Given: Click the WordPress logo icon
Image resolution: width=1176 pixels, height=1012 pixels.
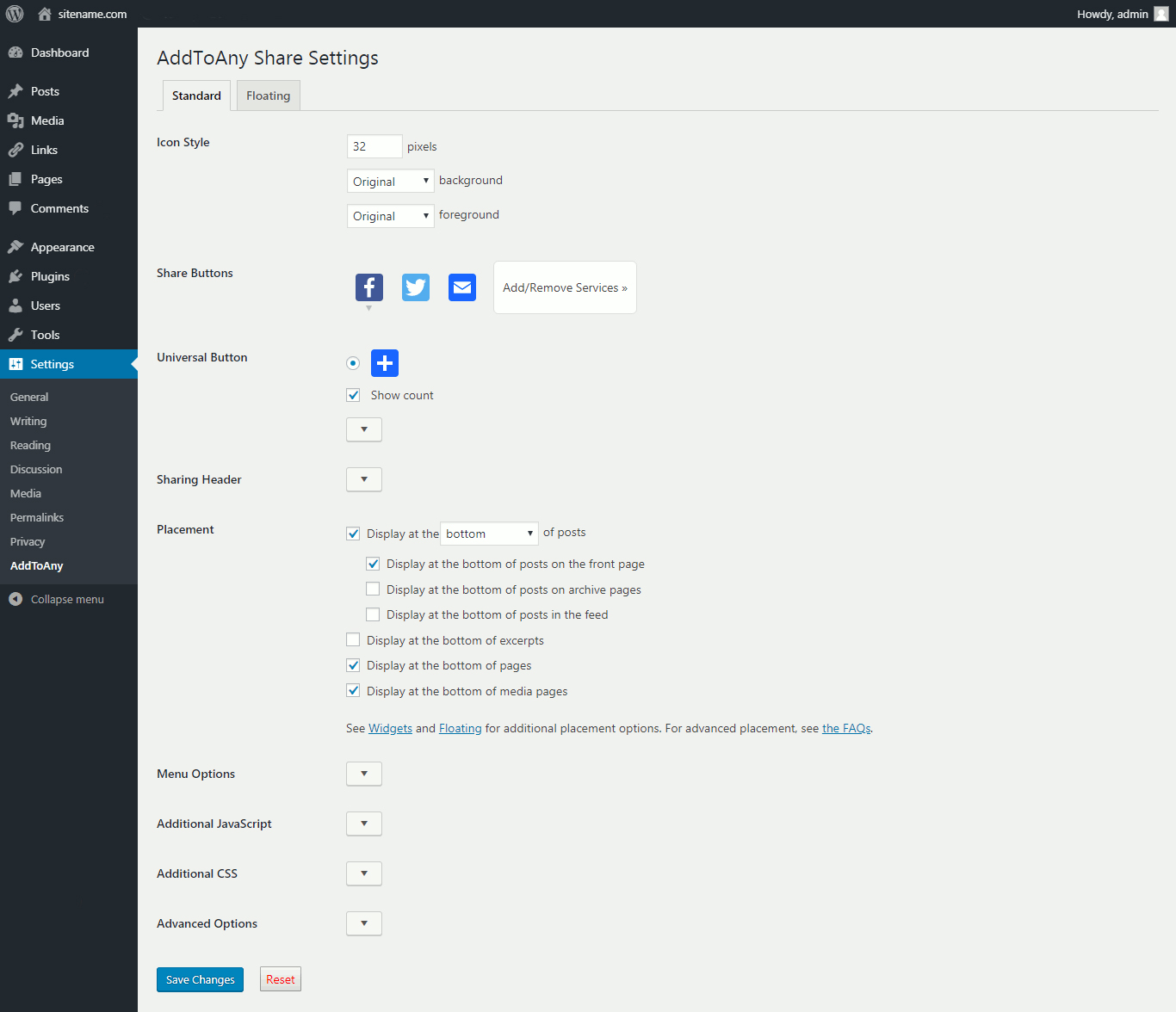Looking at the screenshot, I should click(15, 14).
